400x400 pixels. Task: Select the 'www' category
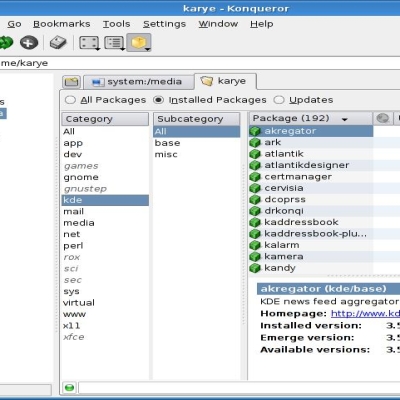105,314
